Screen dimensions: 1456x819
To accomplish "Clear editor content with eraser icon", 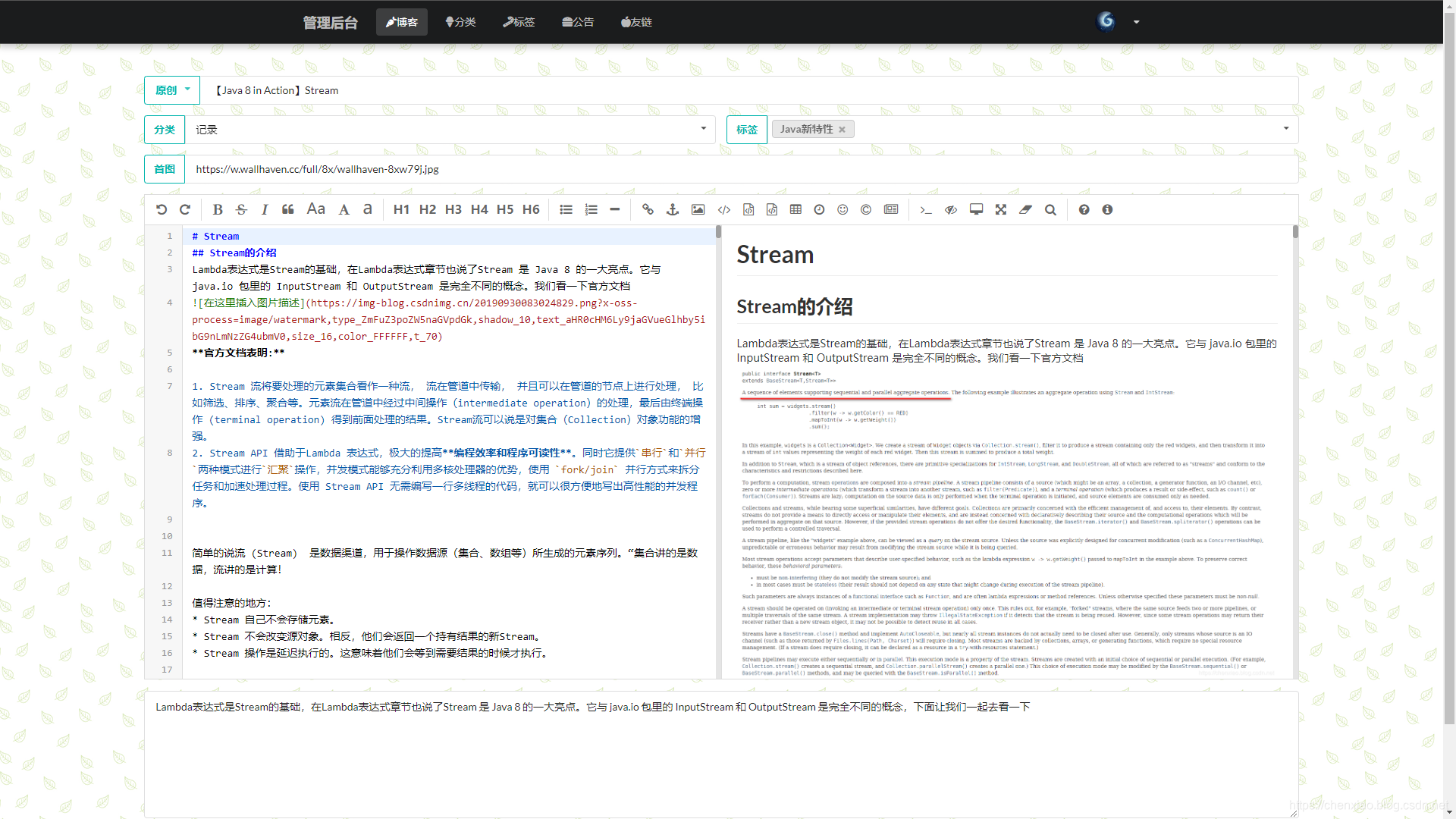I will (1025, 210).
